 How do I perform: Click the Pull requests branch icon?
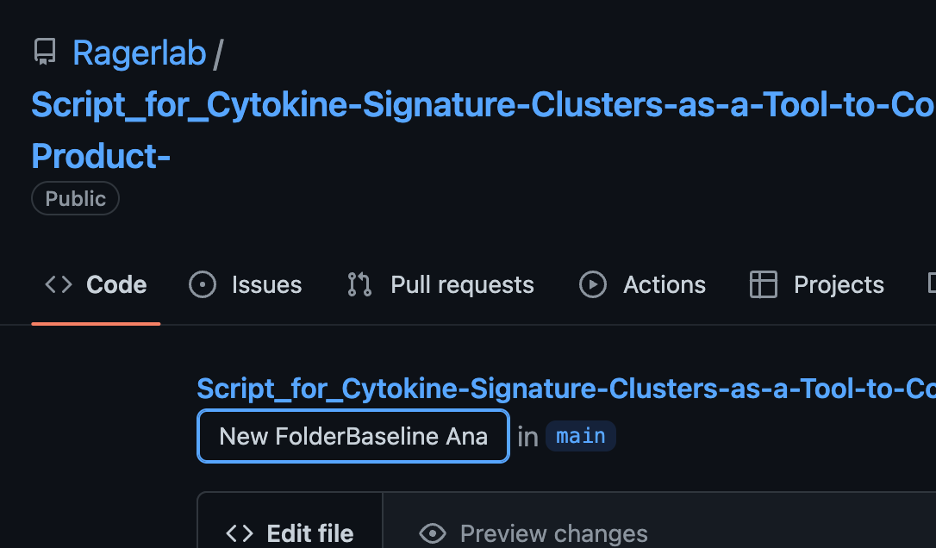pos(359,285)
